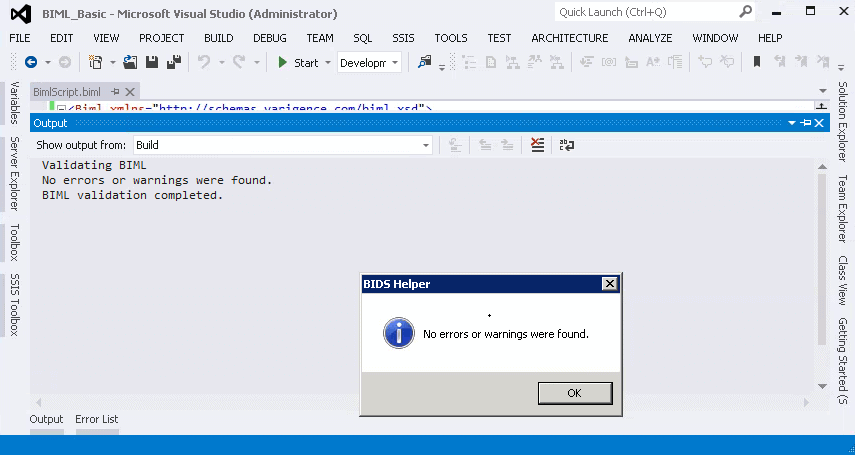Click the Output panel scroll-down arrow

pos(822,386)
